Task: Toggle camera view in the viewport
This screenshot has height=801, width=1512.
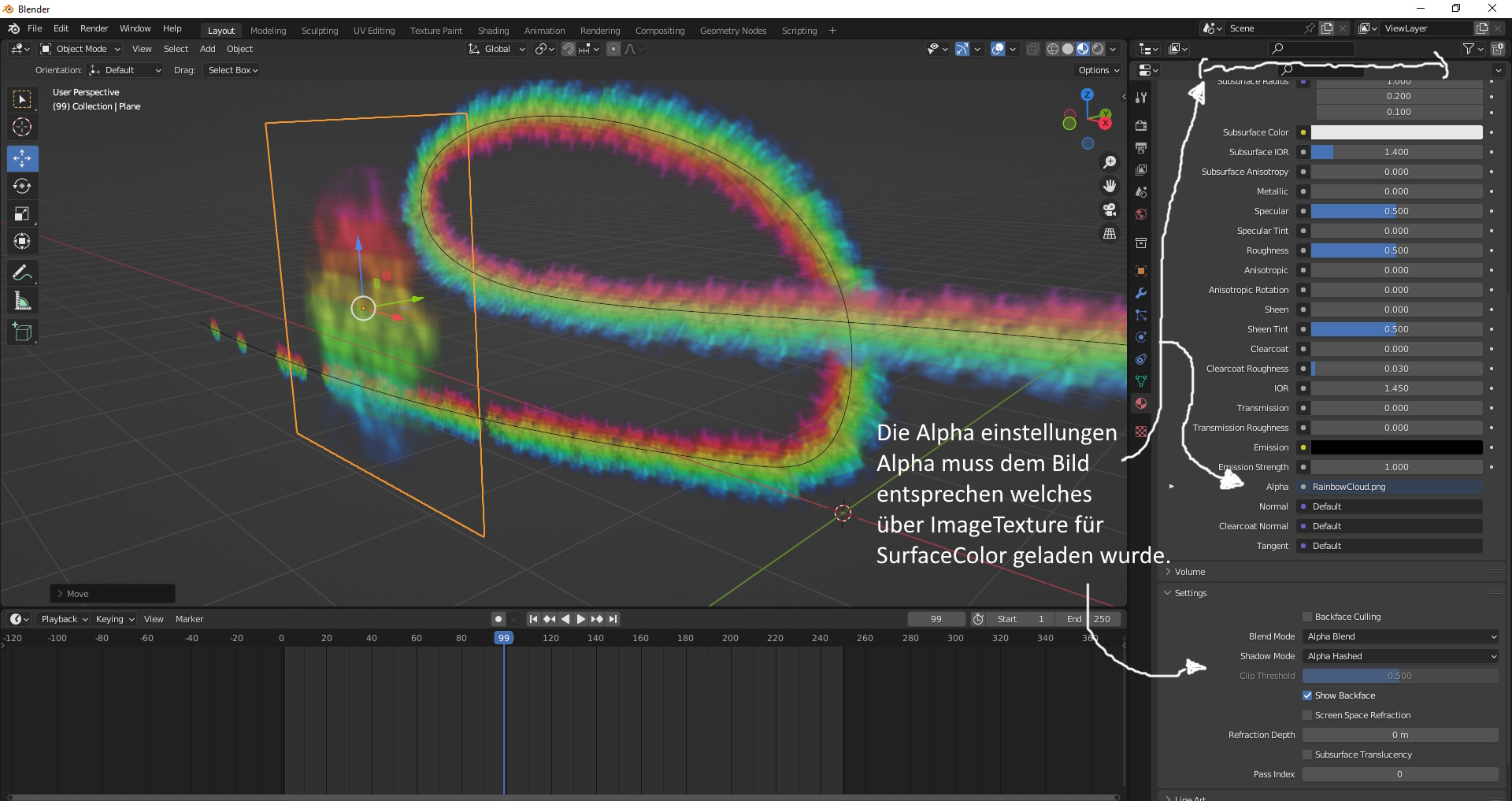Action: tap(1110, 210)
